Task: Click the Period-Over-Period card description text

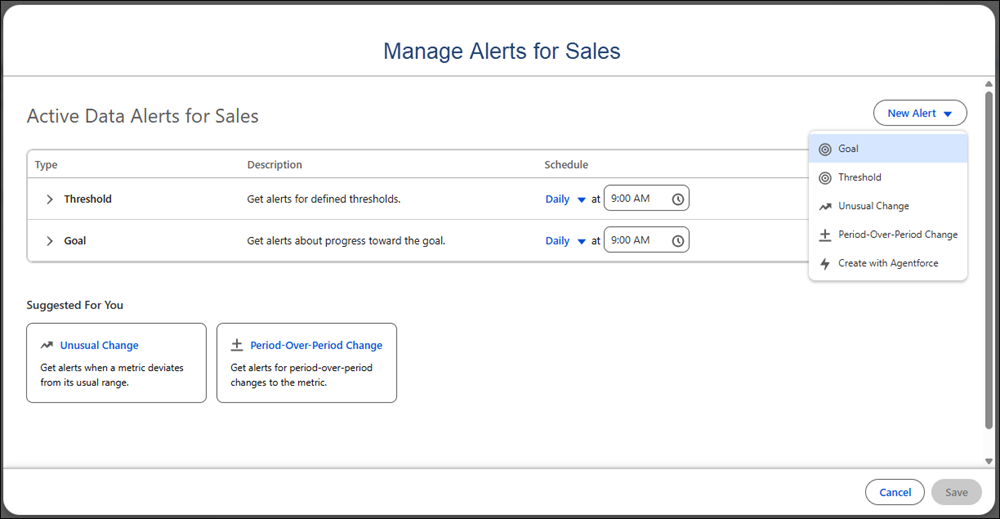Action: [301, 375]
